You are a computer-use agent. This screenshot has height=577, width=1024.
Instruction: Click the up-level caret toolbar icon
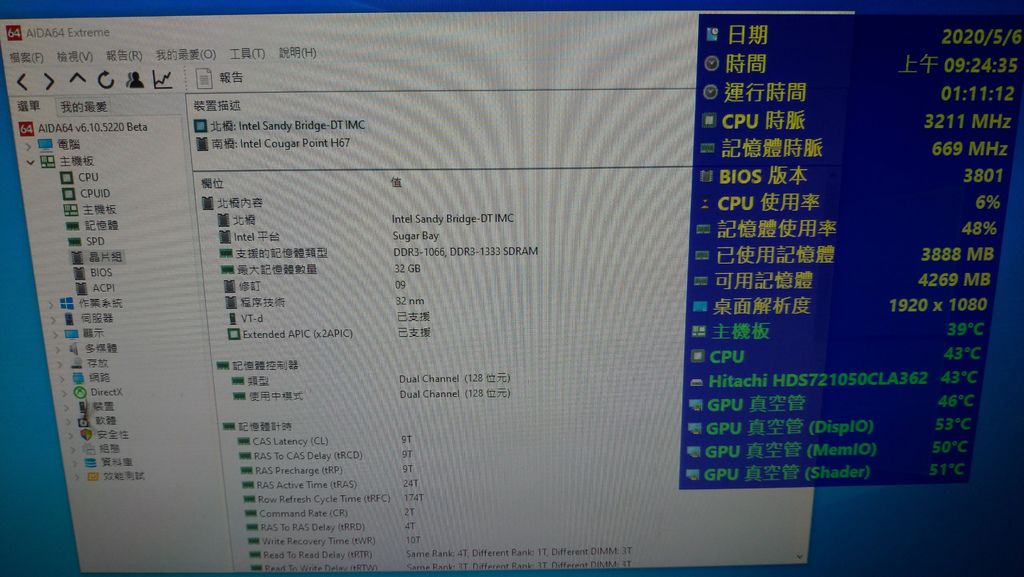tap(78, 79)
